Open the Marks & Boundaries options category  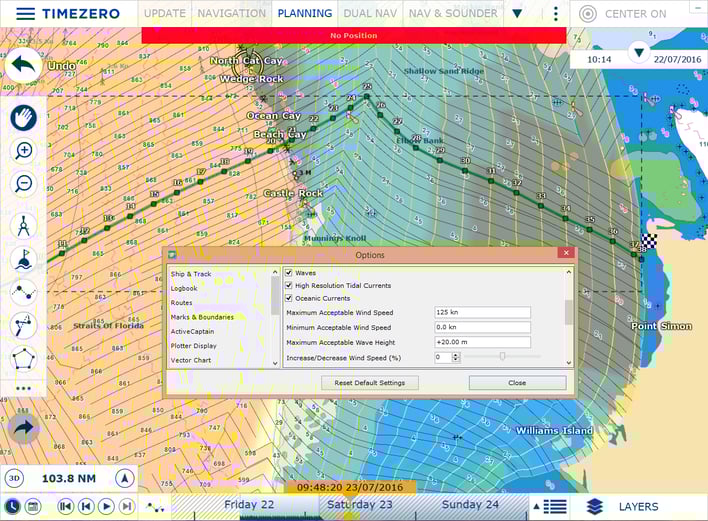202,317
